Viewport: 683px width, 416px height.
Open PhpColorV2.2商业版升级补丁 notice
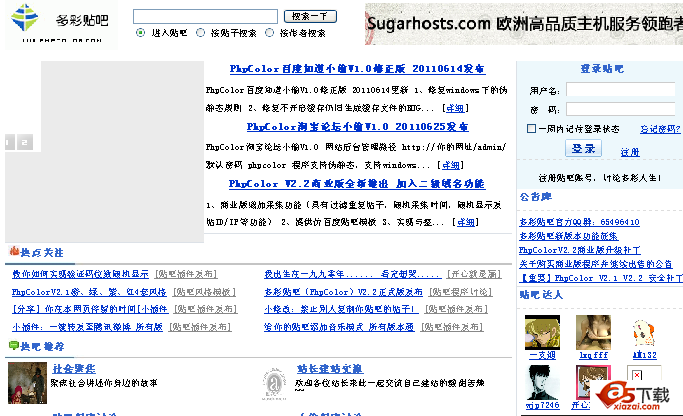tap(579, 250)
